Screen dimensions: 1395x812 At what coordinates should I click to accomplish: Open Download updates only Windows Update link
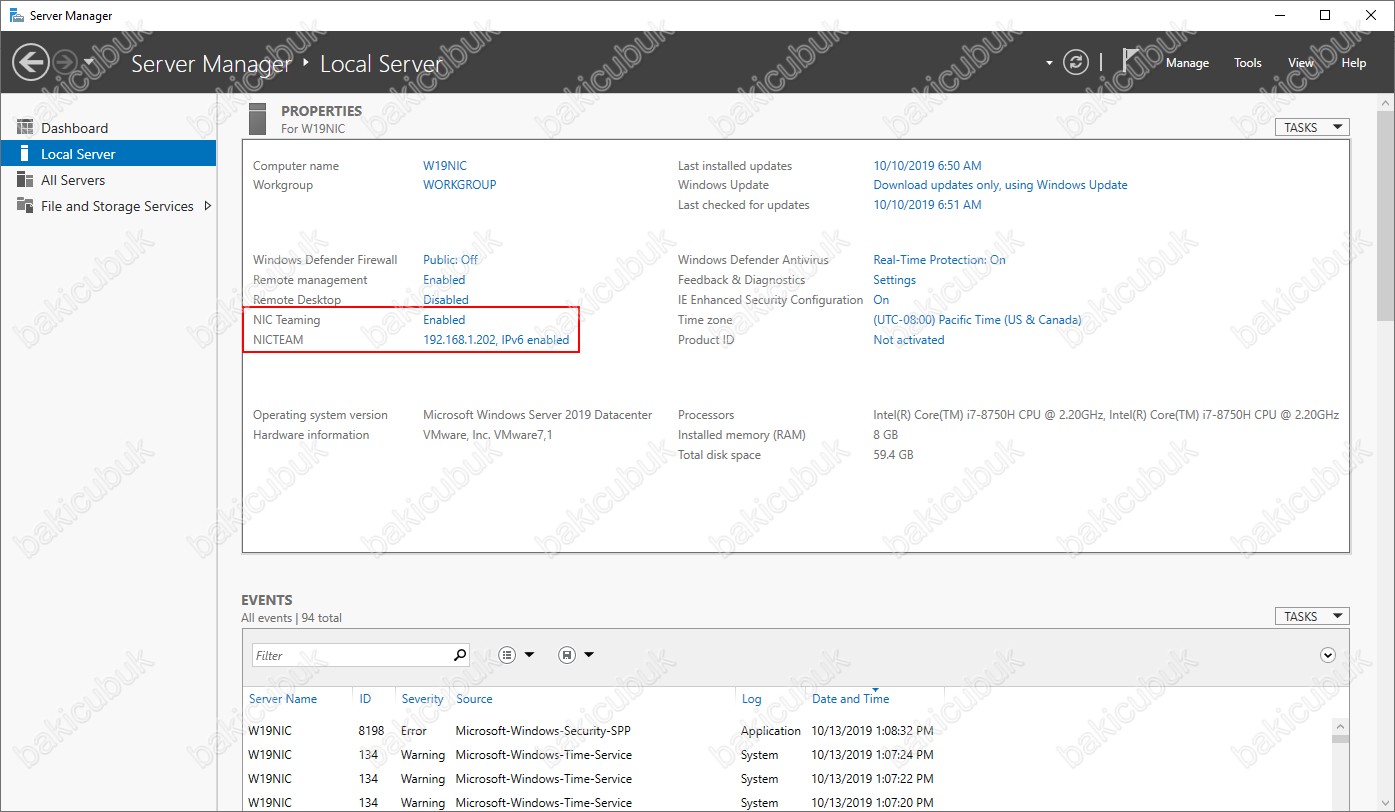1001,185
